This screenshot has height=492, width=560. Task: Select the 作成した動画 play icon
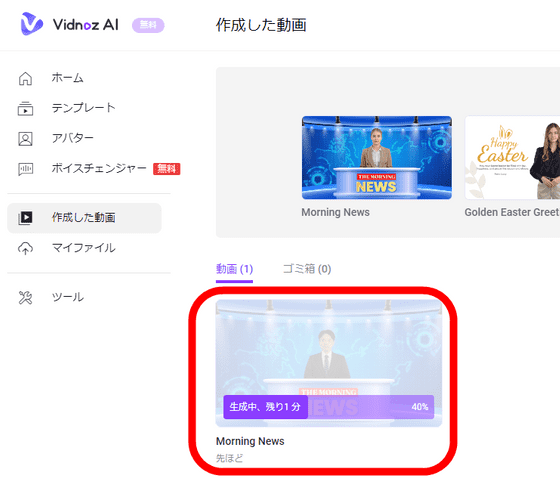tap(25, 217)
